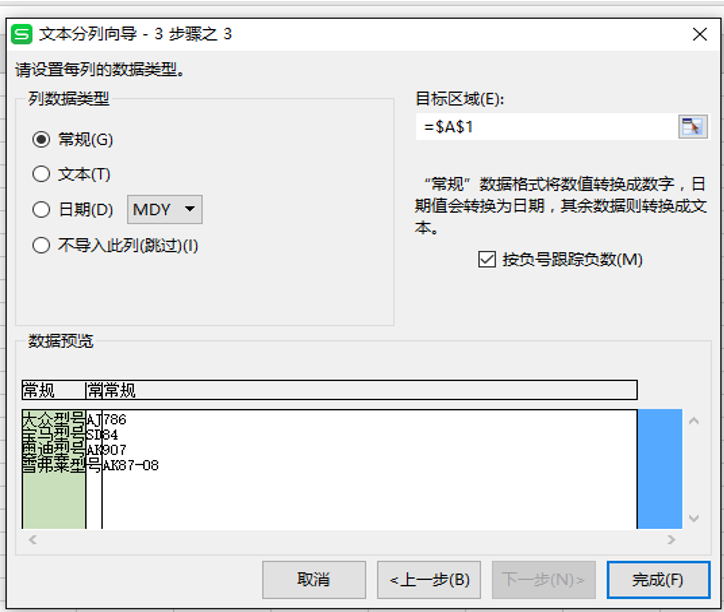Select the 文本(T) radio option

tap(41, 174)
